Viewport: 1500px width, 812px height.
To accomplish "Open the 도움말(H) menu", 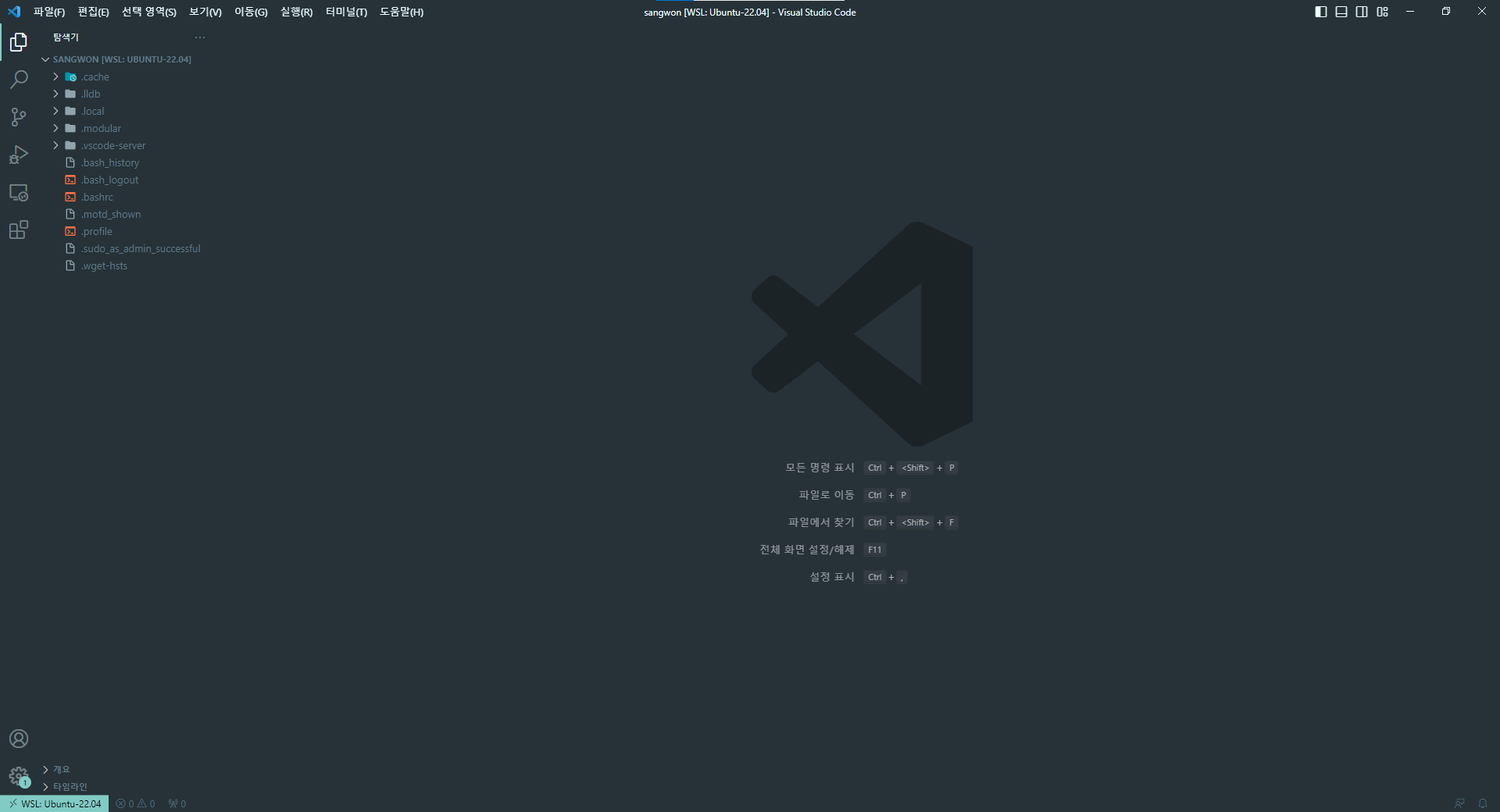I will [x=402, y=12].
